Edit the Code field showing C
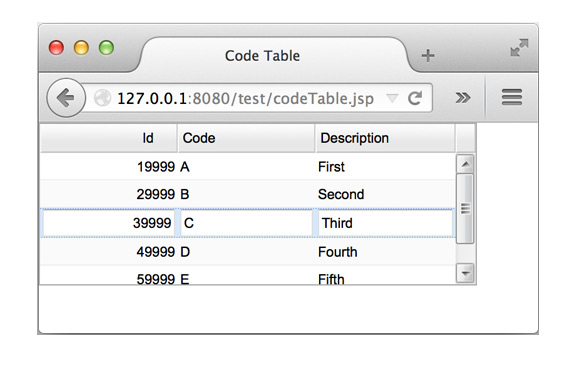This screenshot has width=576, height=371. click(246, 223)
